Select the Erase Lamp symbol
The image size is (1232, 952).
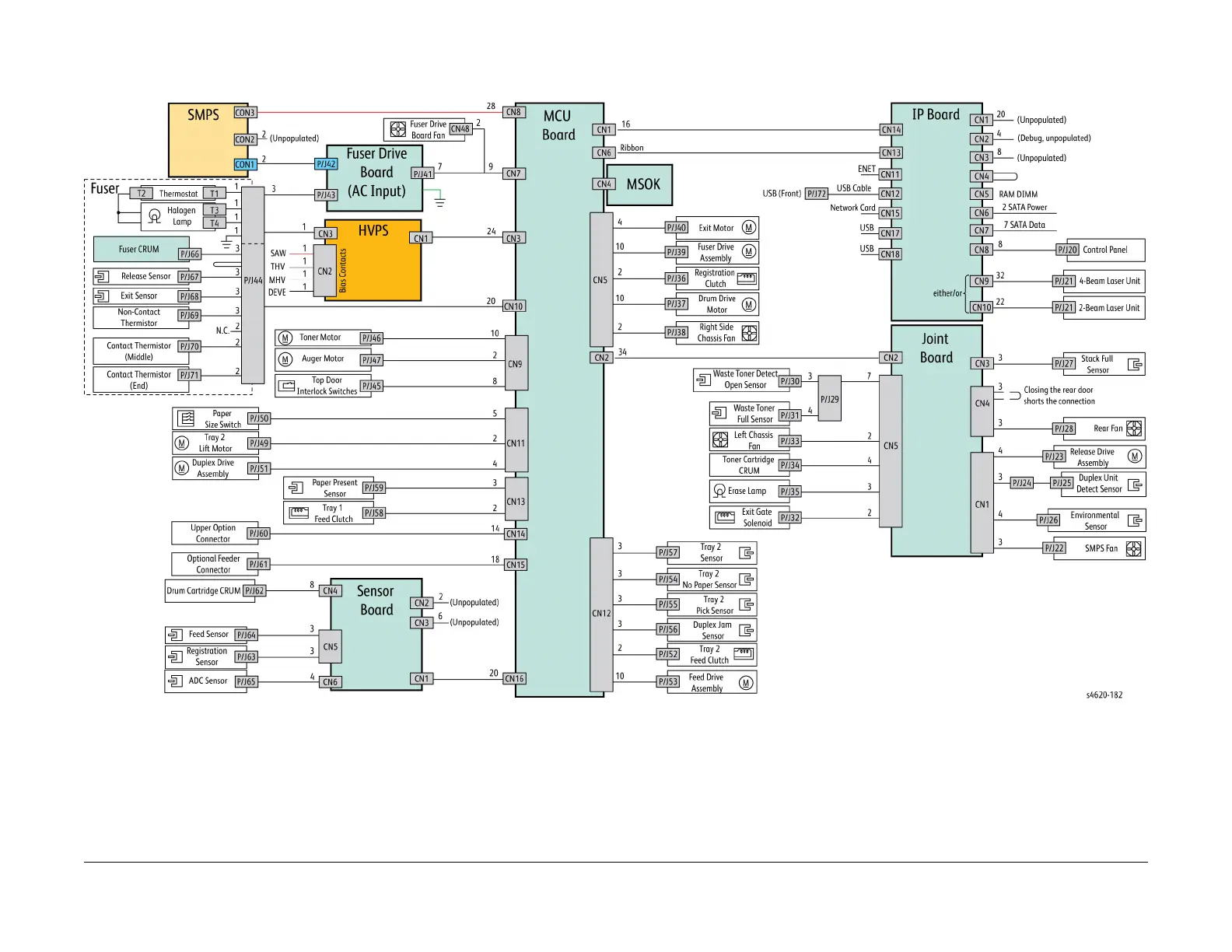pyautogui.click(x=719, y=491)
